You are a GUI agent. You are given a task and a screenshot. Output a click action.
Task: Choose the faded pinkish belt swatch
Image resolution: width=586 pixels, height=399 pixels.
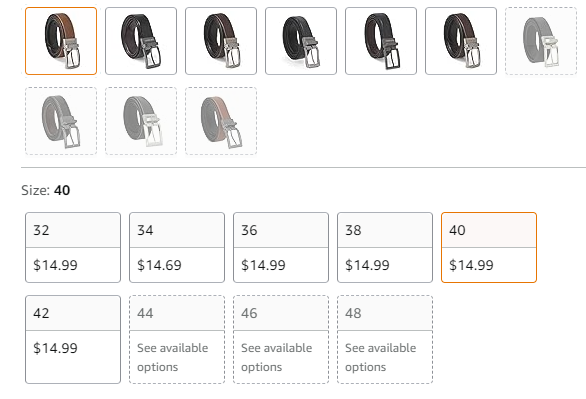coord(221,121)
